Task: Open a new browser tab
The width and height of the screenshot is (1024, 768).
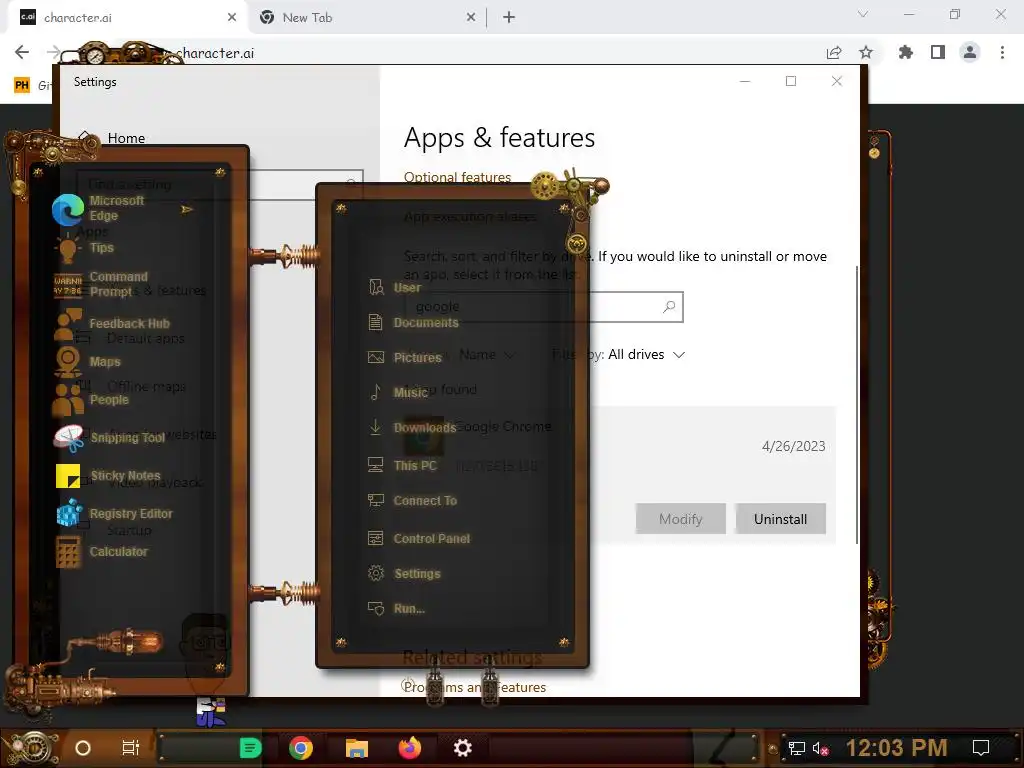Action: coord(509,18)
